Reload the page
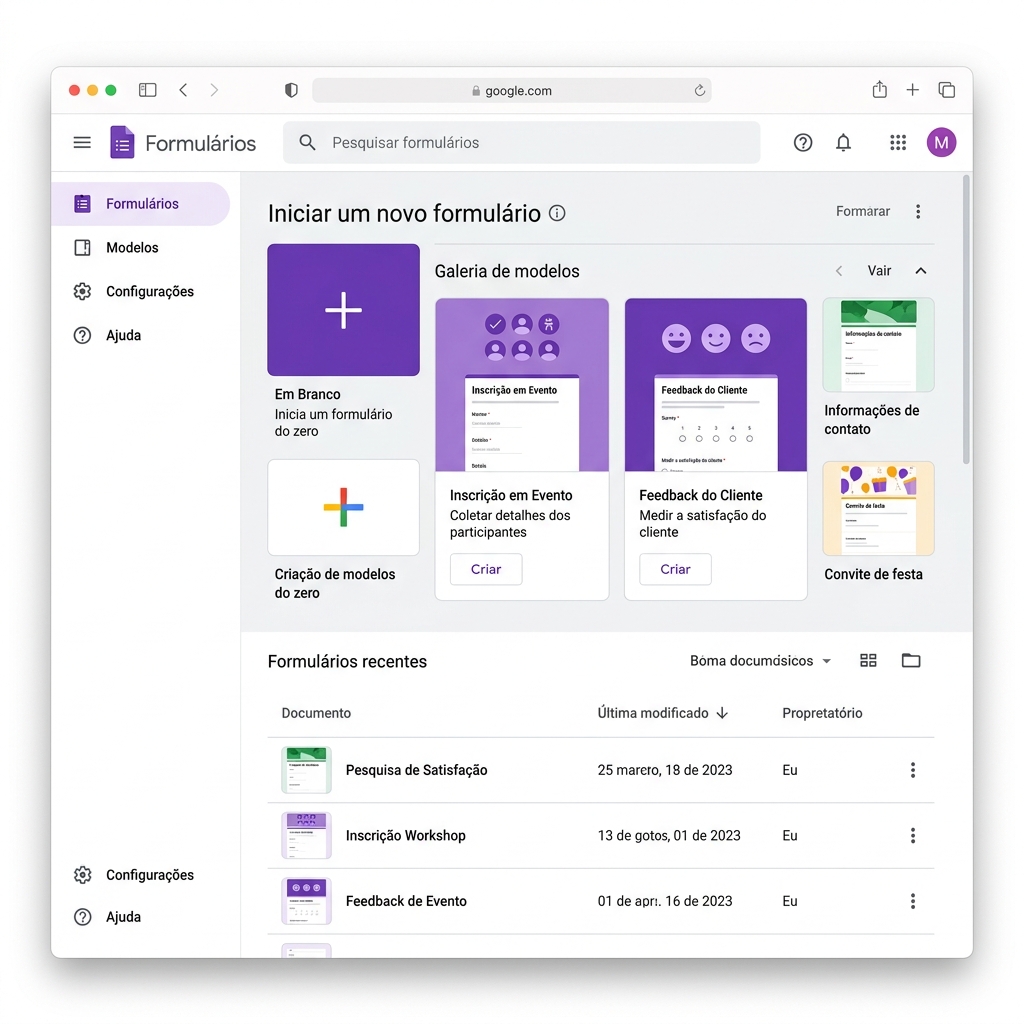Viewport: 1024px width, 1024px height. click(699, 90)
